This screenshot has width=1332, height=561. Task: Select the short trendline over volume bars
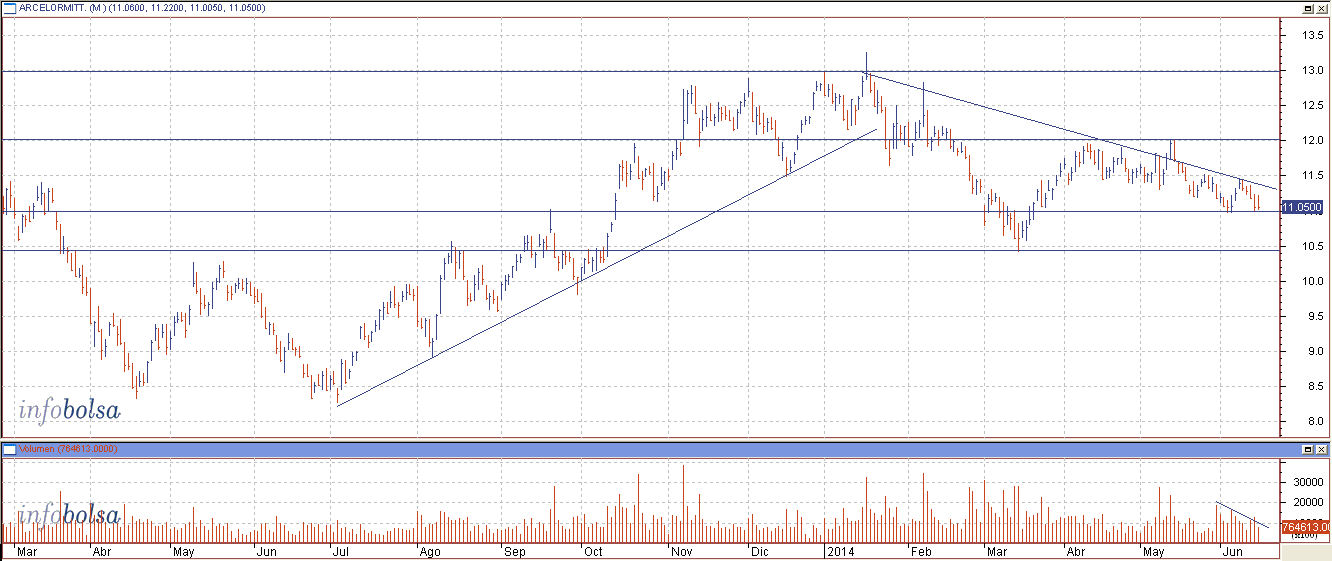tap(1243, 514)
